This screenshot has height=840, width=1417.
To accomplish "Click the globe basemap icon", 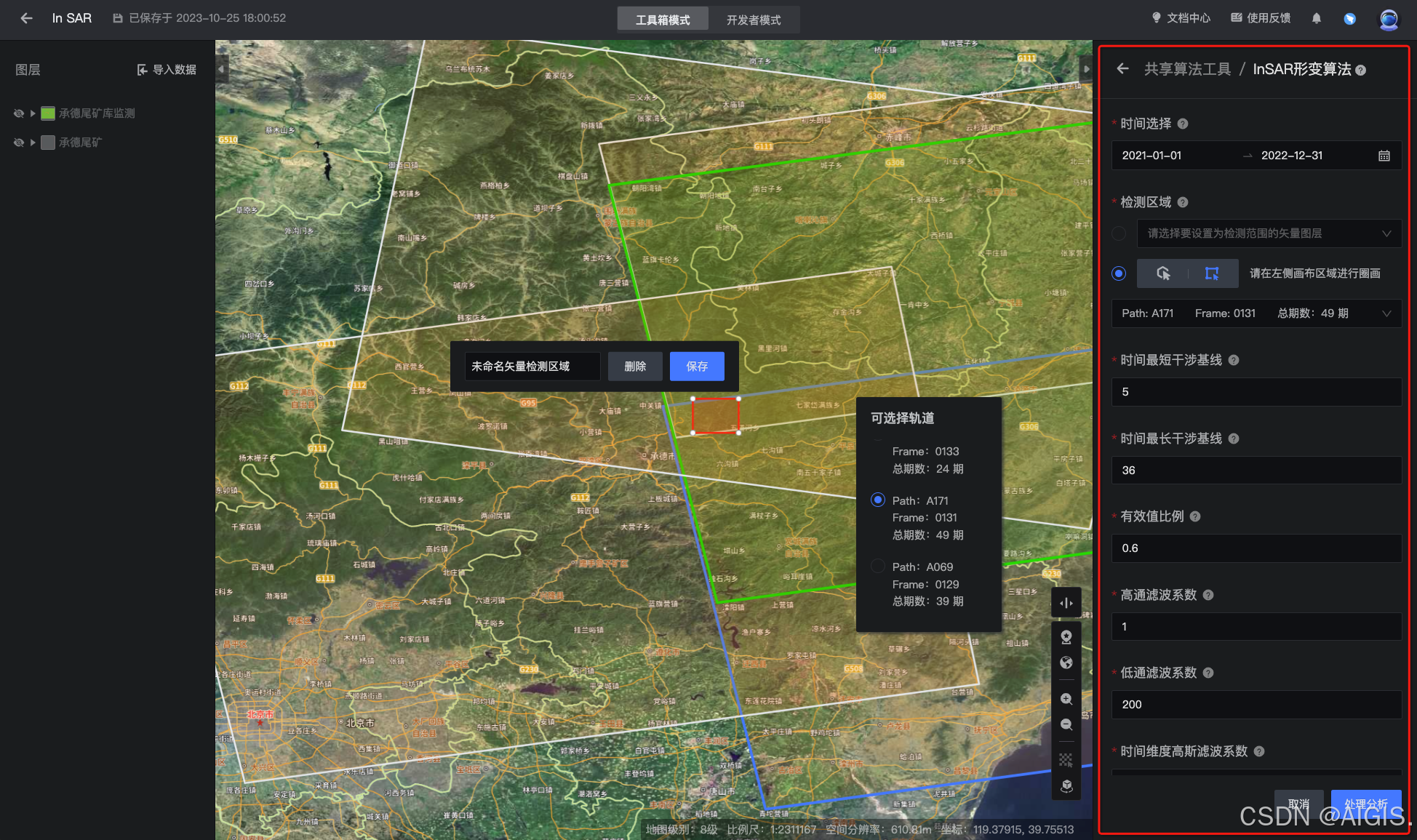I will coord(1066,663).
